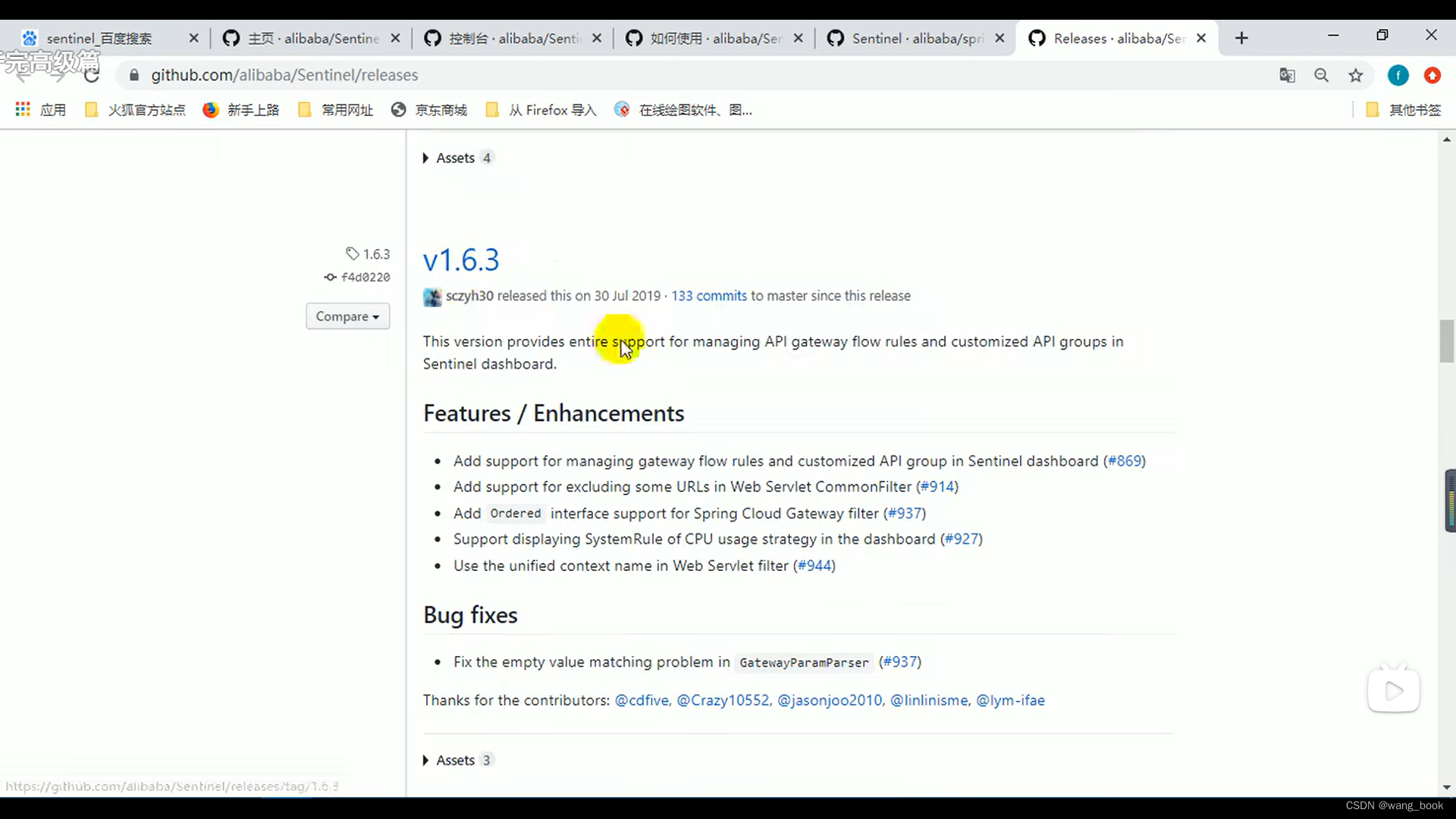The height and width of the screenshot is (819, 1456).
Task: Visit contributor @linlinisme profile
Action: [x=929, y=700]
